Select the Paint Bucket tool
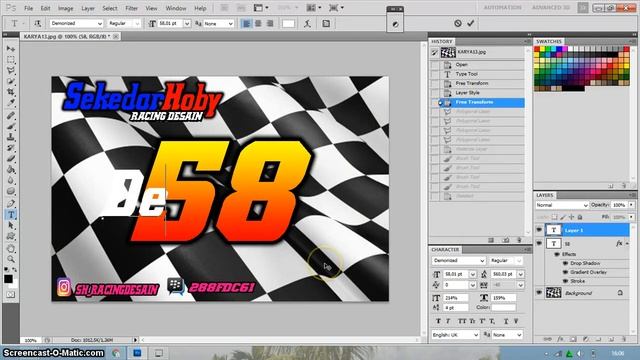The height and width of the screenshot is (360, 640). (x=11, y=169)
